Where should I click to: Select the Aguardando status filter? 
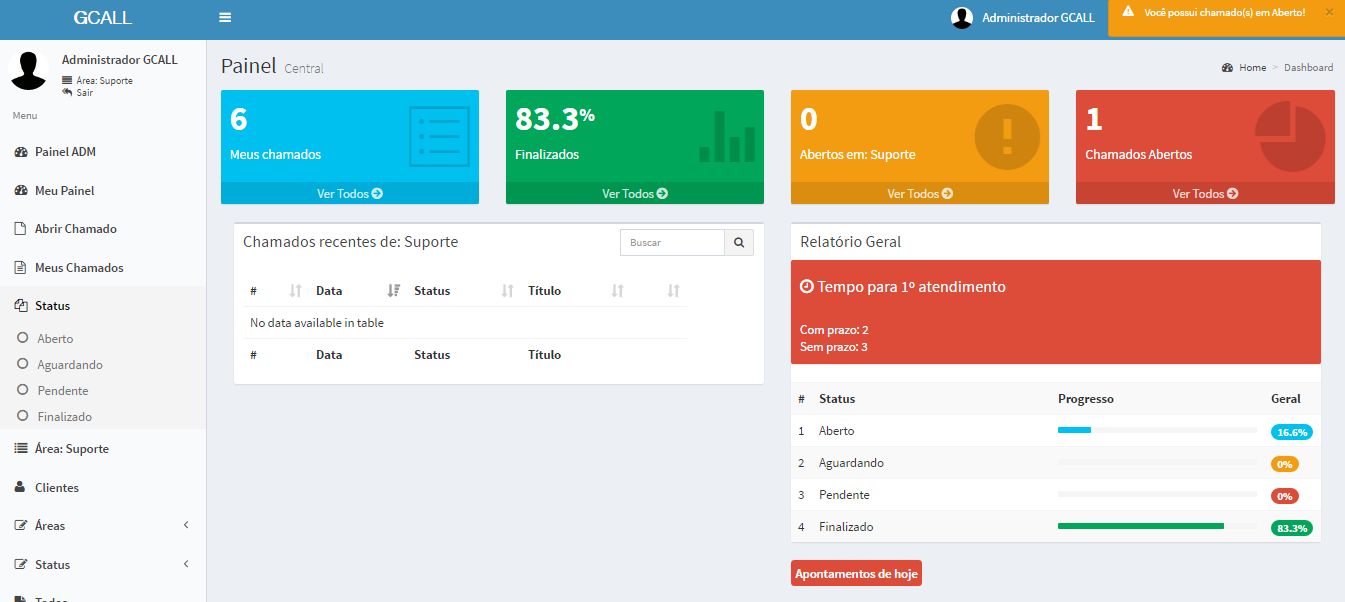pyautogui.click(x=70, y=365)
